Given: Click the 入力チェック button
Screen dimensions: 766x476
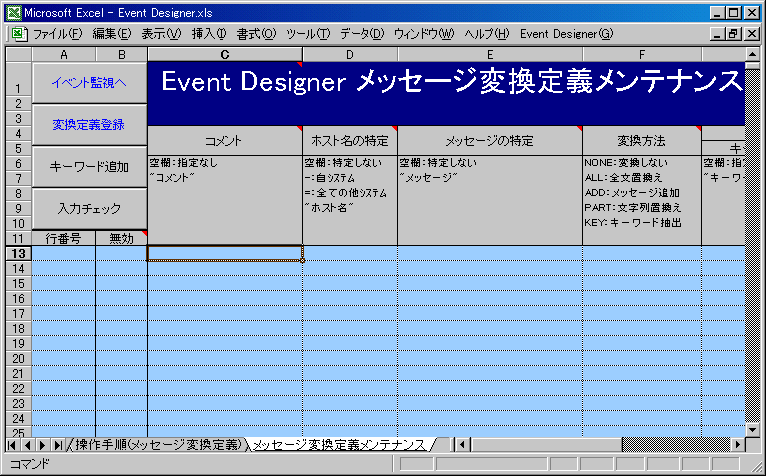Looking at the screenshot, I should pos(89,209).
